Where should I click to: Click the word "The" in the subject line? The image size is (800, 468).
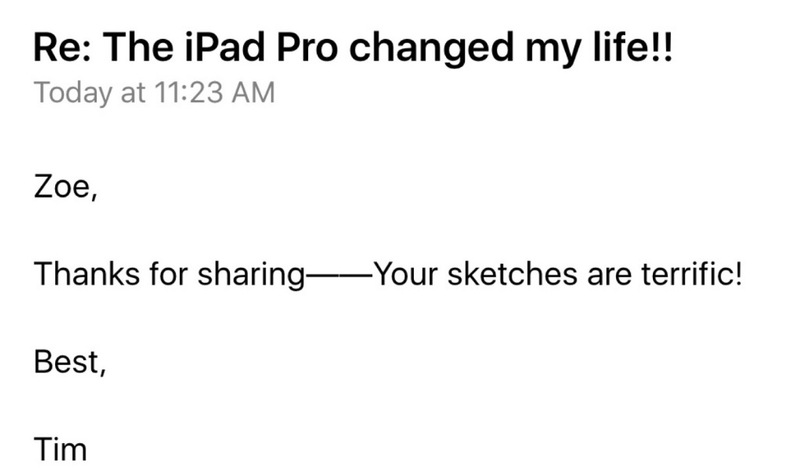(139, 47)
